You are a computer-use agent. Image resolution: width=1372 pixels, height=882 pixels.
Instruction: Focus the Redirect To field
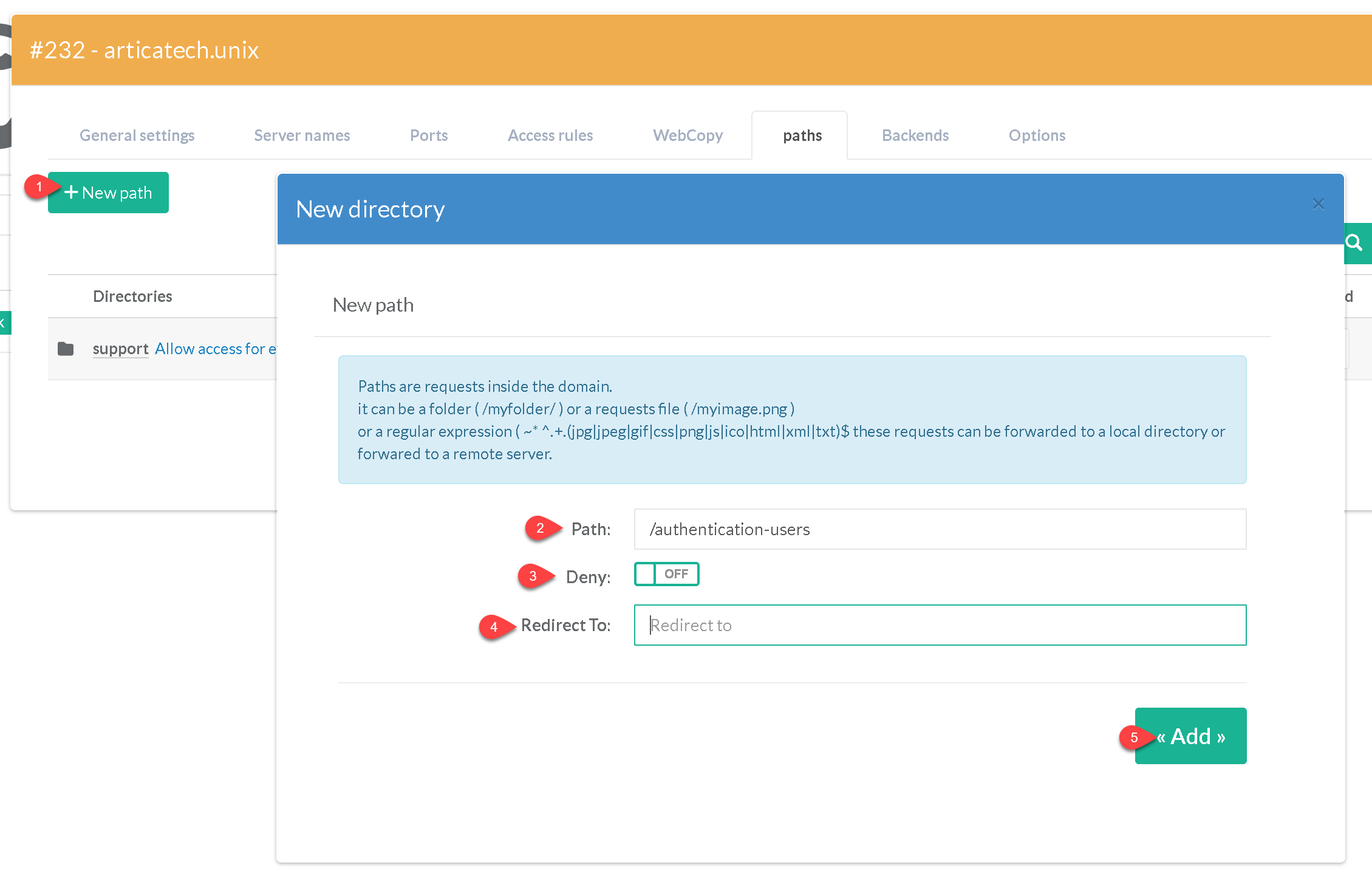pos(940,625)
